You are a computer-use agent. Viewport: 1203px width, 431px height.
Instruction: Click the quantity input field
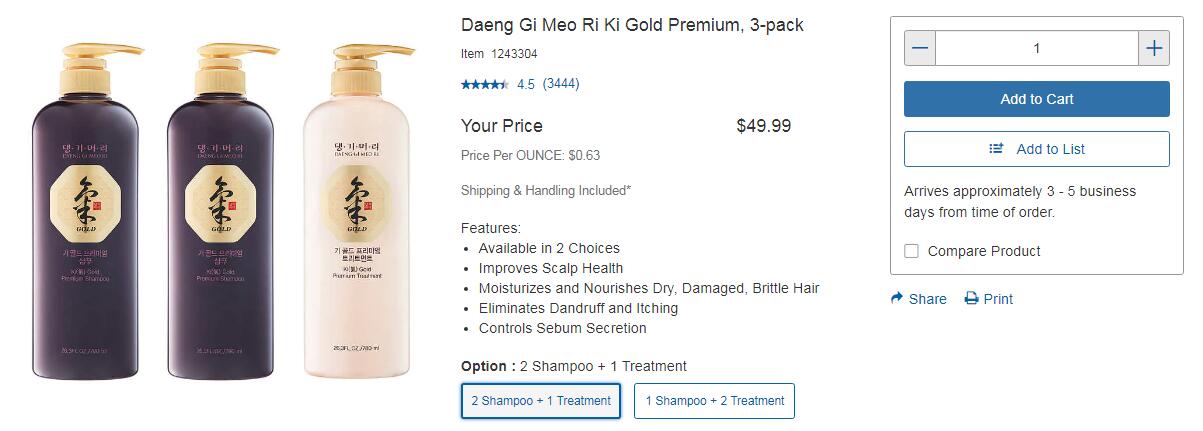[x=1036, y=48]
